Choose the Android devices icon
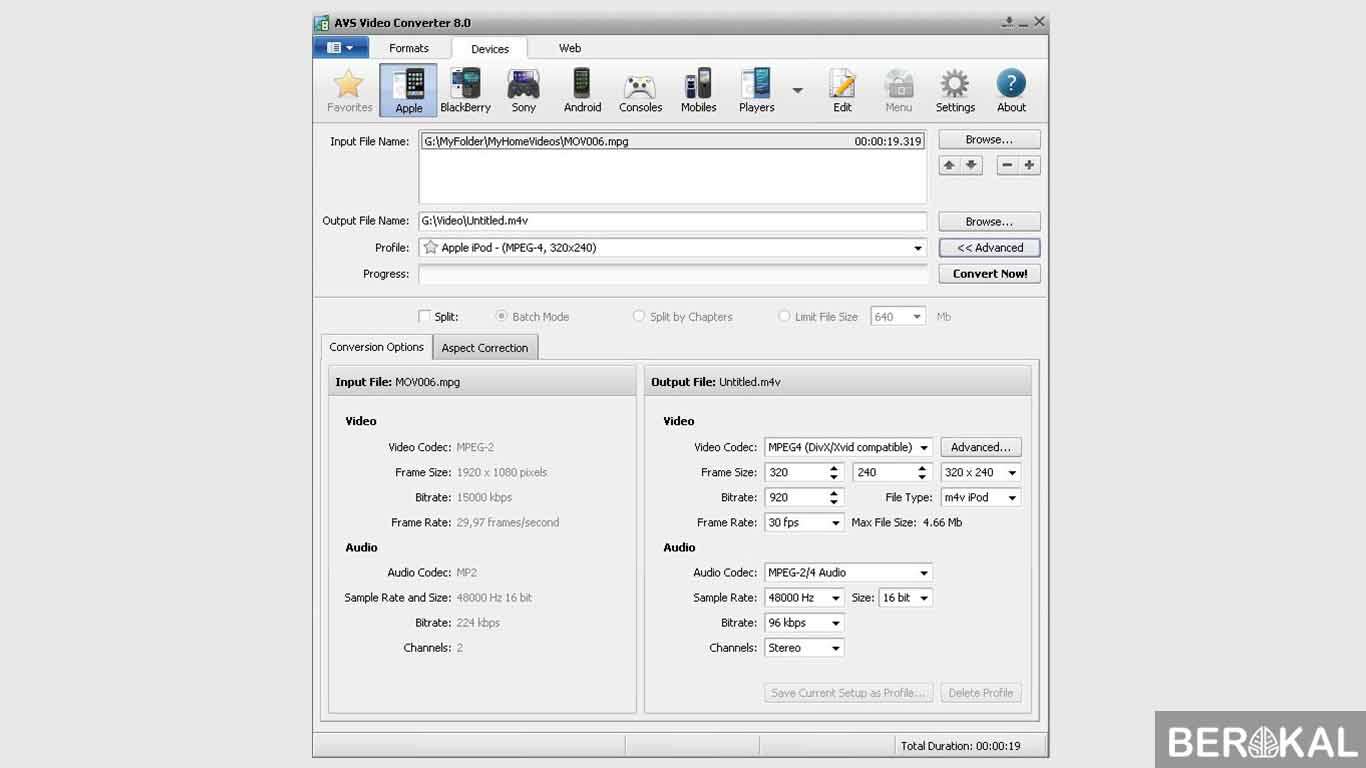Viewport: 1366px width, 768px height. pyautogui.click(x=582, y=91)
